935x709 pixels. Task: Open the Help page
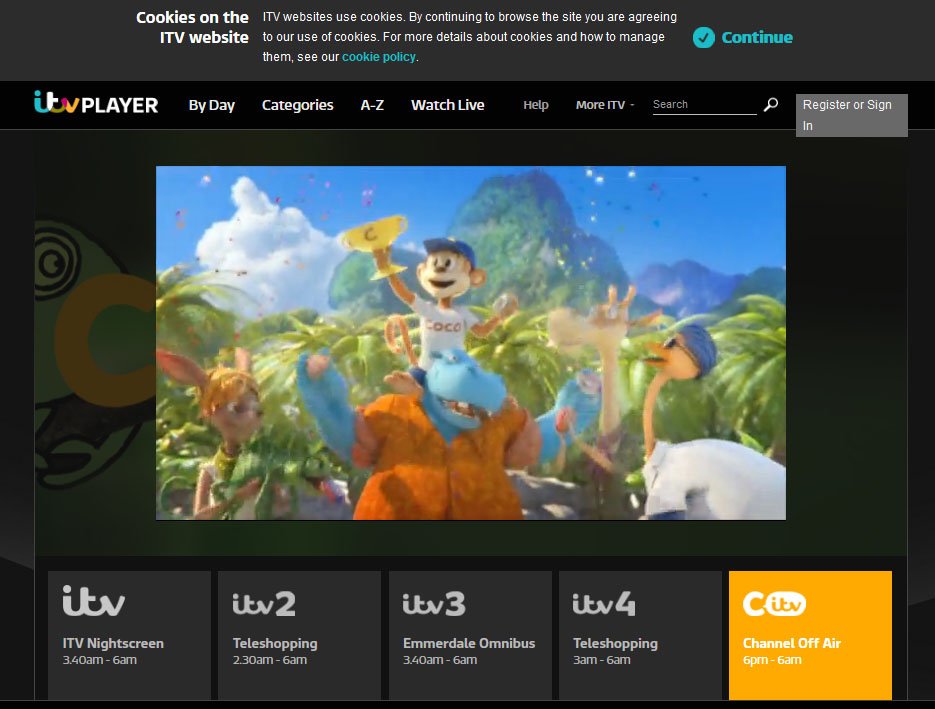(x=536, y=105)
